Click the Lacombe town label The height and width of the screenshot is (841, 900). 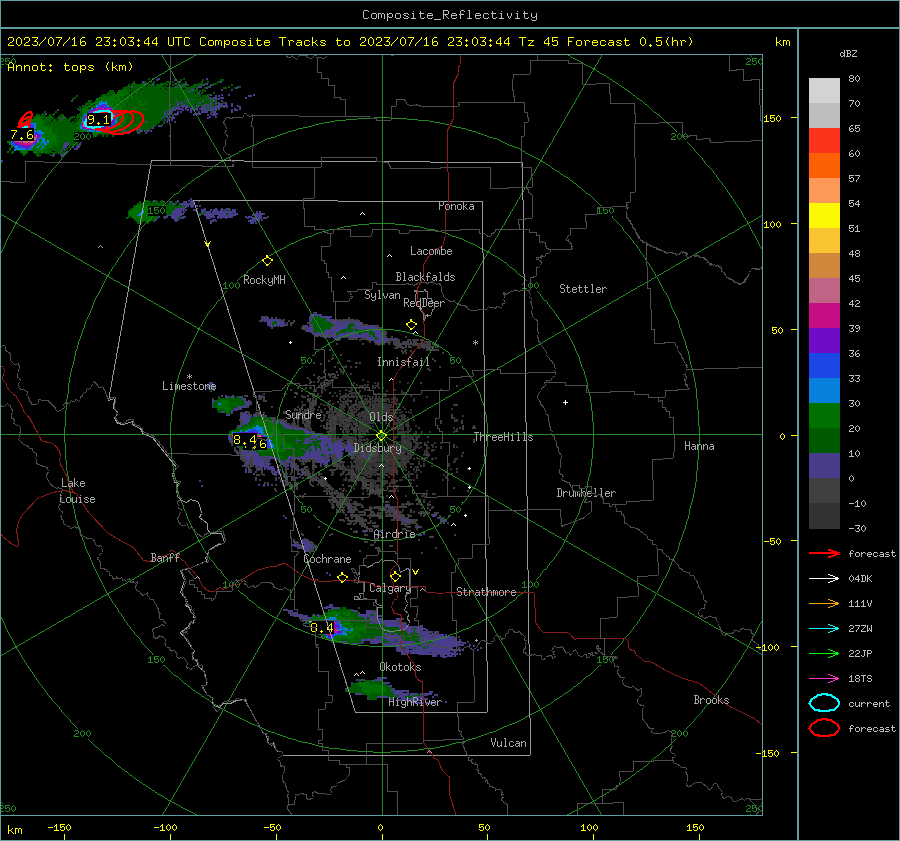[431, 251]
